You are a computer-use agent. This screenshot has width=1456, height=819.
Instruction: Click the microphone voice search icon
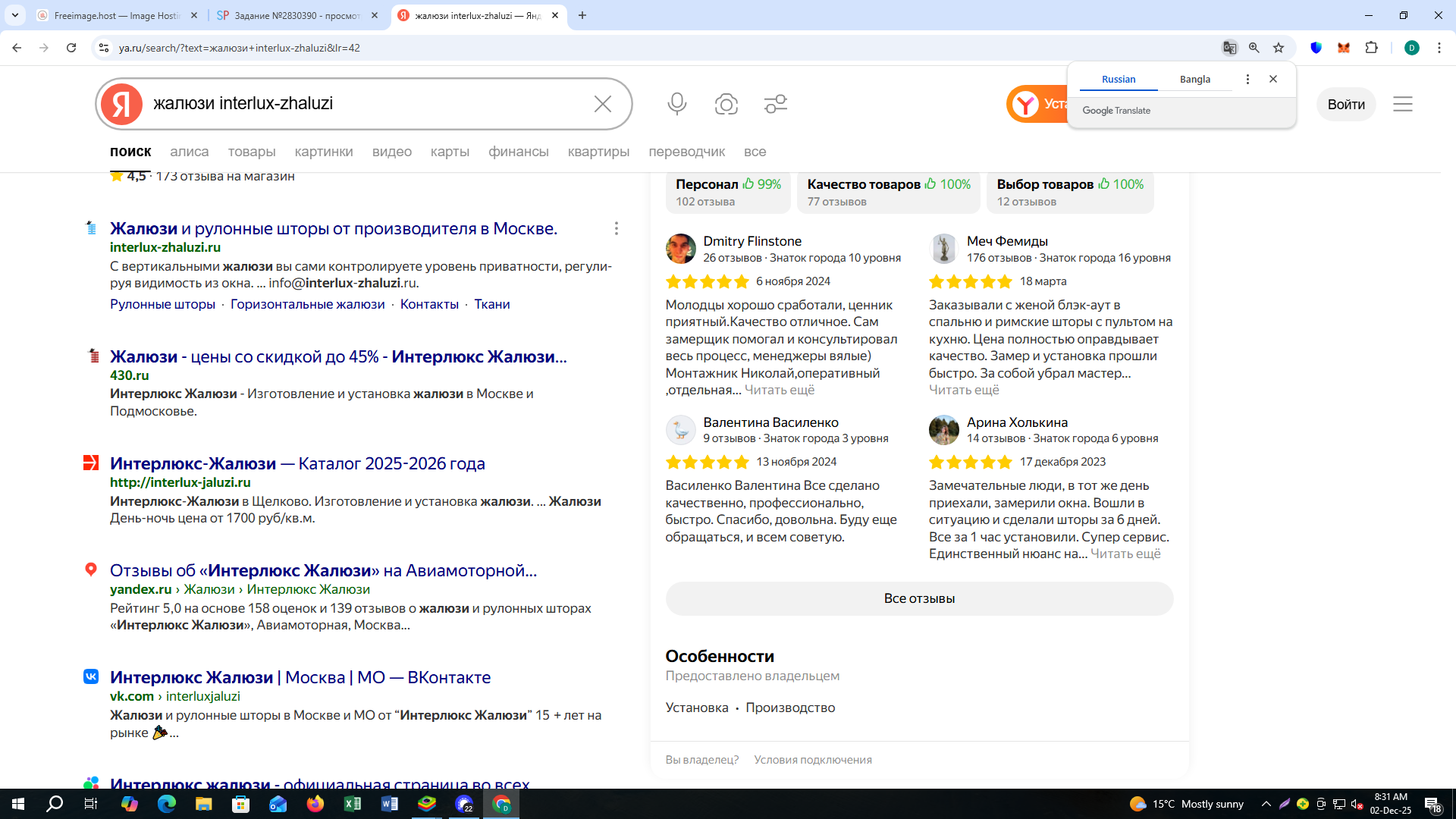[x=676, y=104]
